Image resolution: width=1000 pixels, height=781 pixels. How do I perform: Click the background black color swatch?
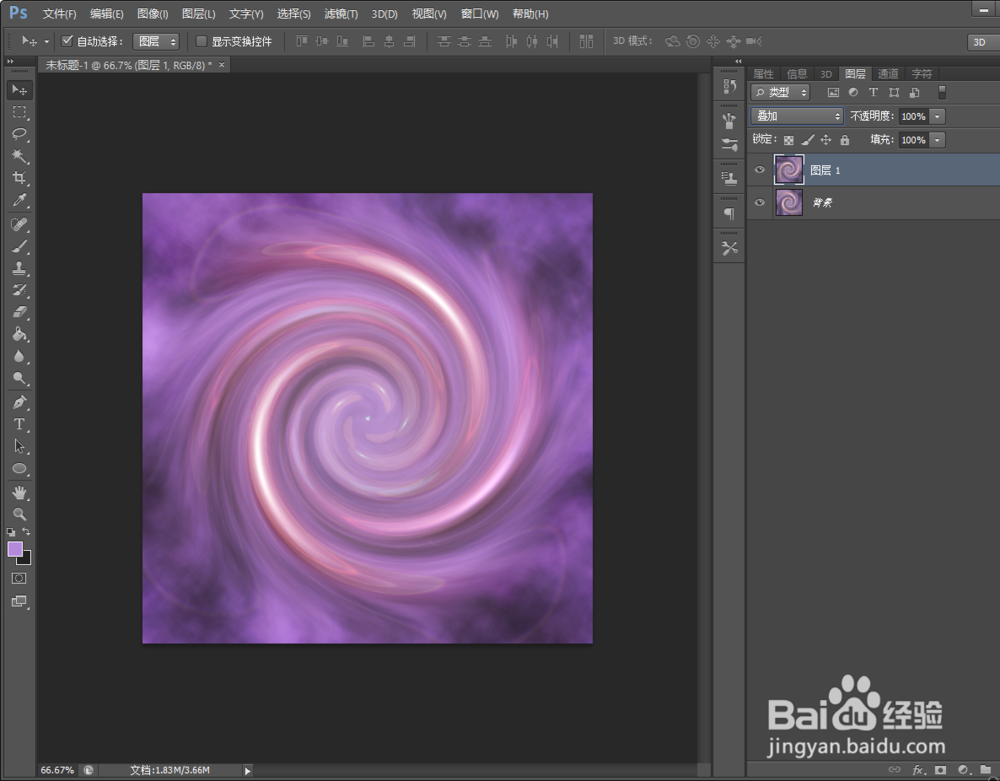point(26,560)
